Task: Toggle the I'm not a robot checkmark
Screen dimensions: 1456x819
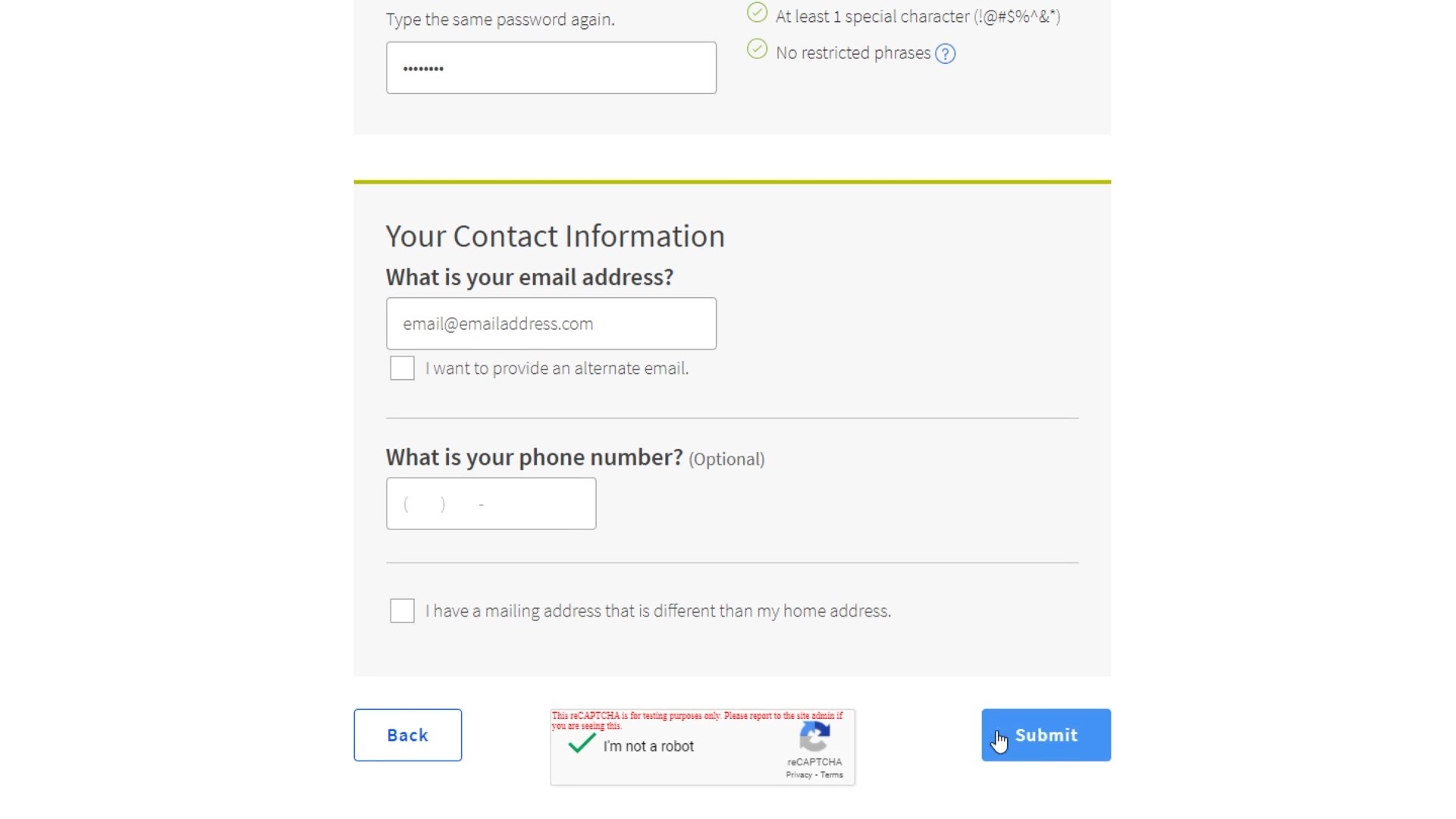Action: coord(582,743)
